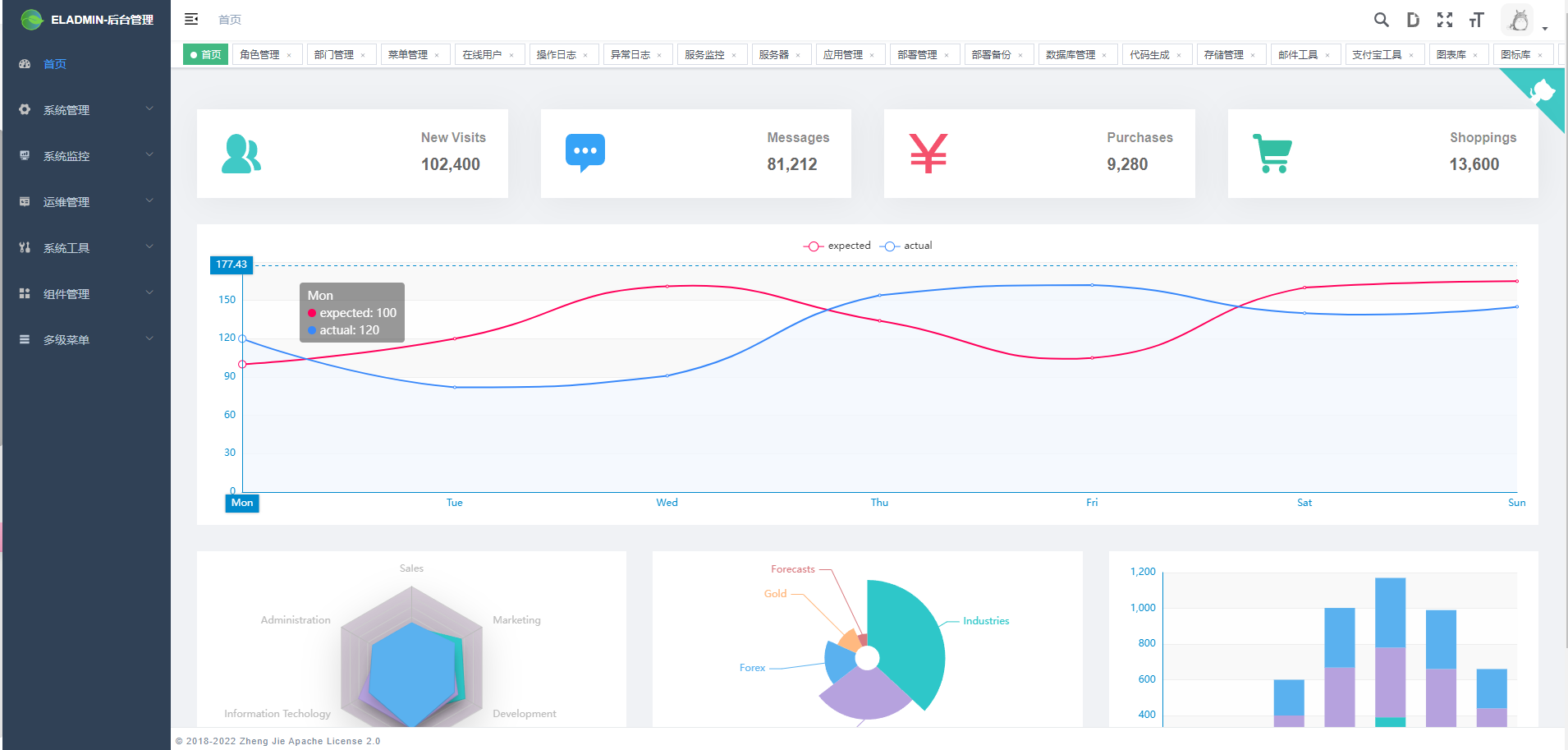This screenshot has height=750, width=1568.
Task: Switch to the 服务监控 tab
Action: pyautogui.click(x=712, y=54)
